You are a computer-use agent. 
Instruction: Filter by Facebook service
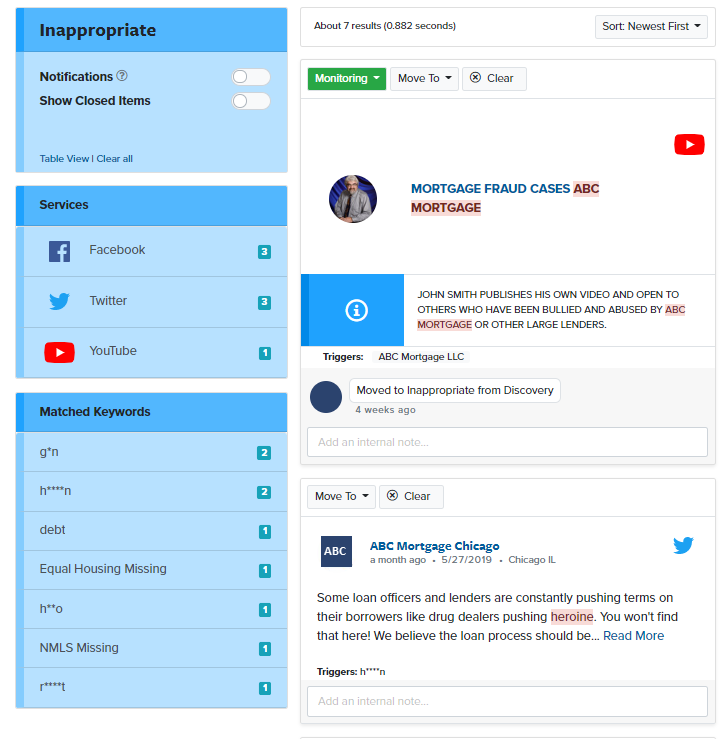pos(156,252)
